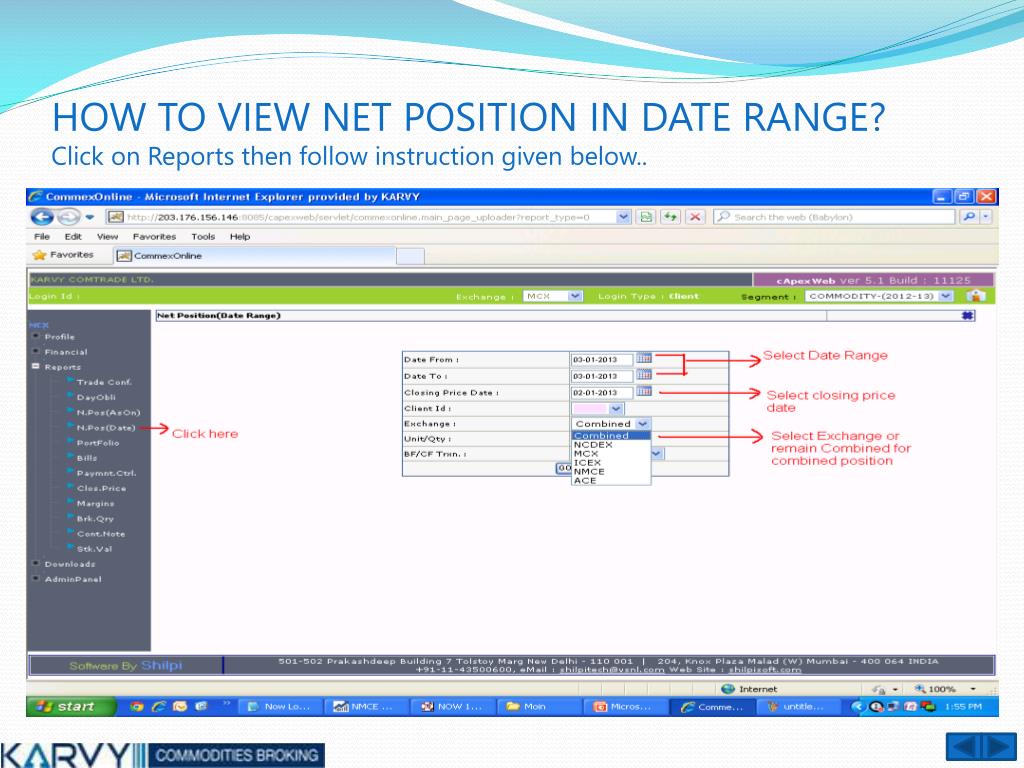Open a new blank browser tab
The image size is (1024, 768).
pyautogui.click(x=410, y=256)
